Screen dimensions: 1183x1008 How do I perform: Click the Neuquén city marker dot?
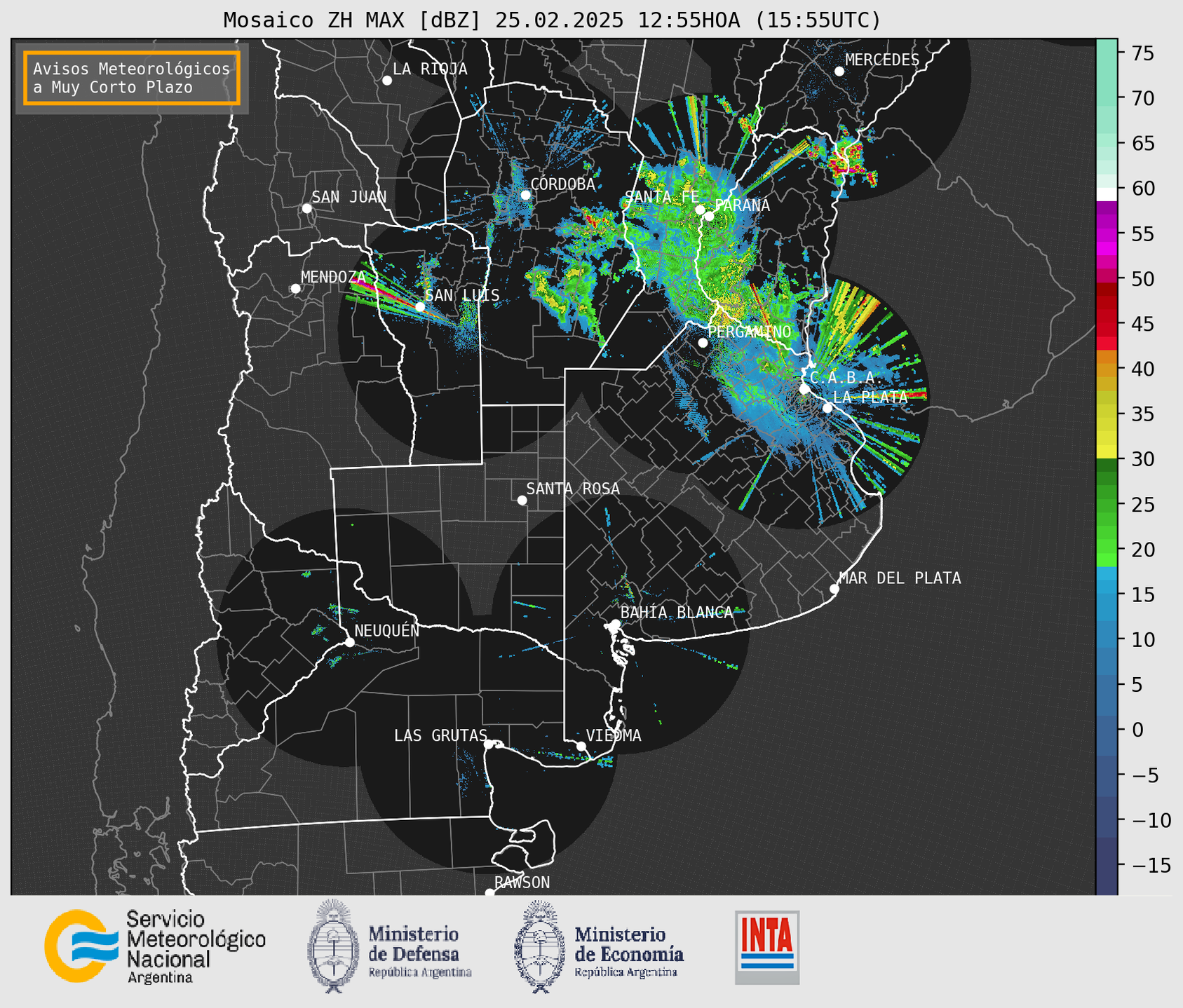point(349,642)
